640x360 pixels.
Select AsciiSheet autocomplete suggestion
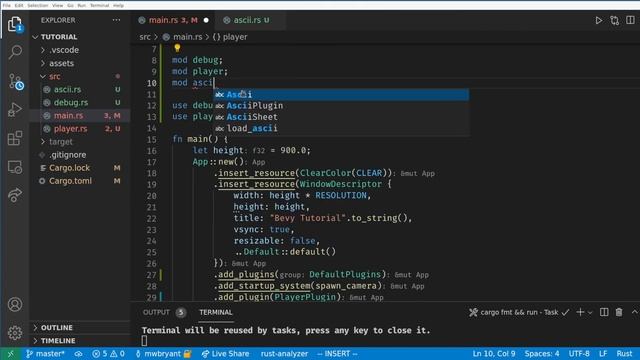click(x=342, y=117)
